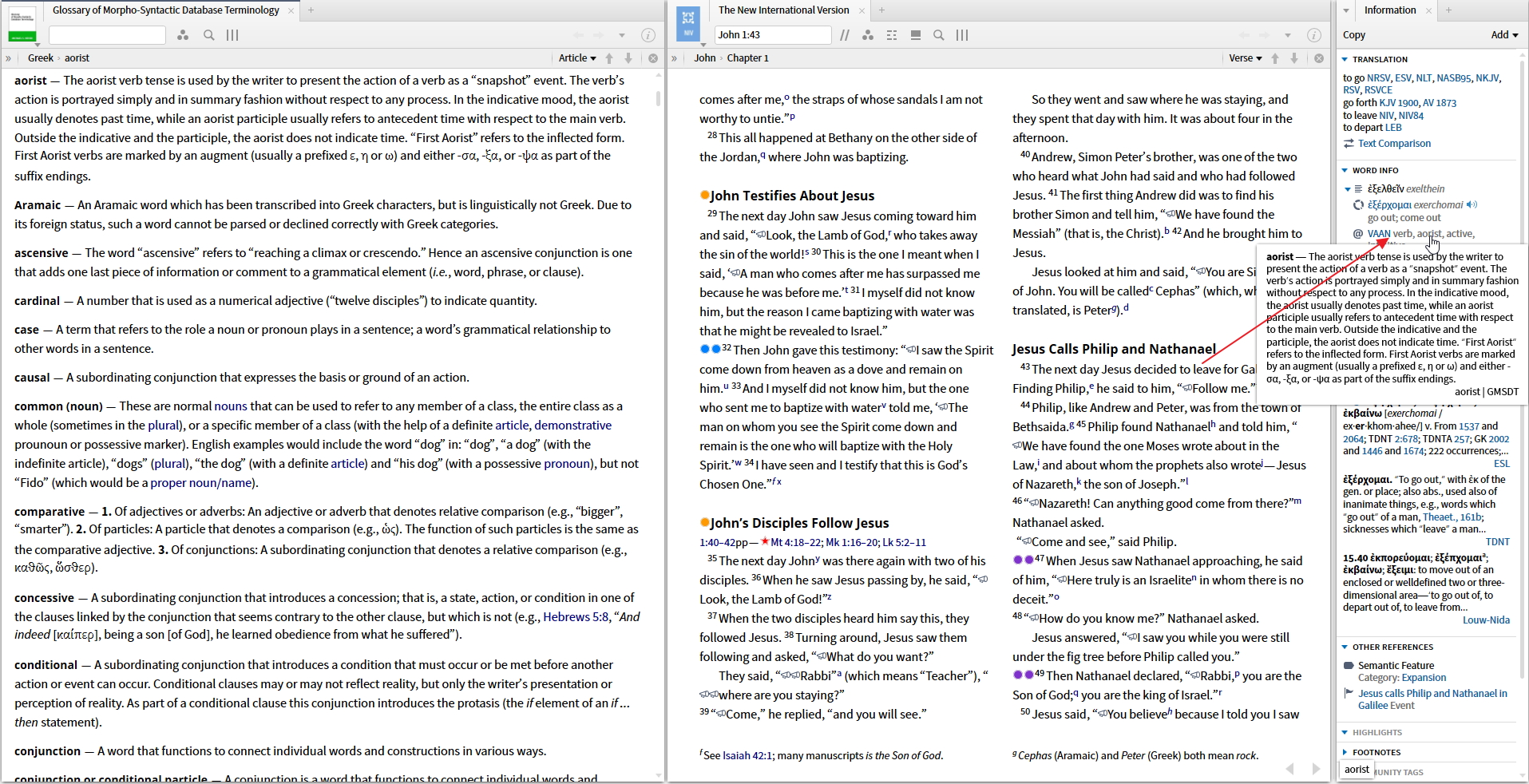Click the John 1:43 reference box
The width and height of the screenshot is (1529, 784).
[x=772, y=35]
